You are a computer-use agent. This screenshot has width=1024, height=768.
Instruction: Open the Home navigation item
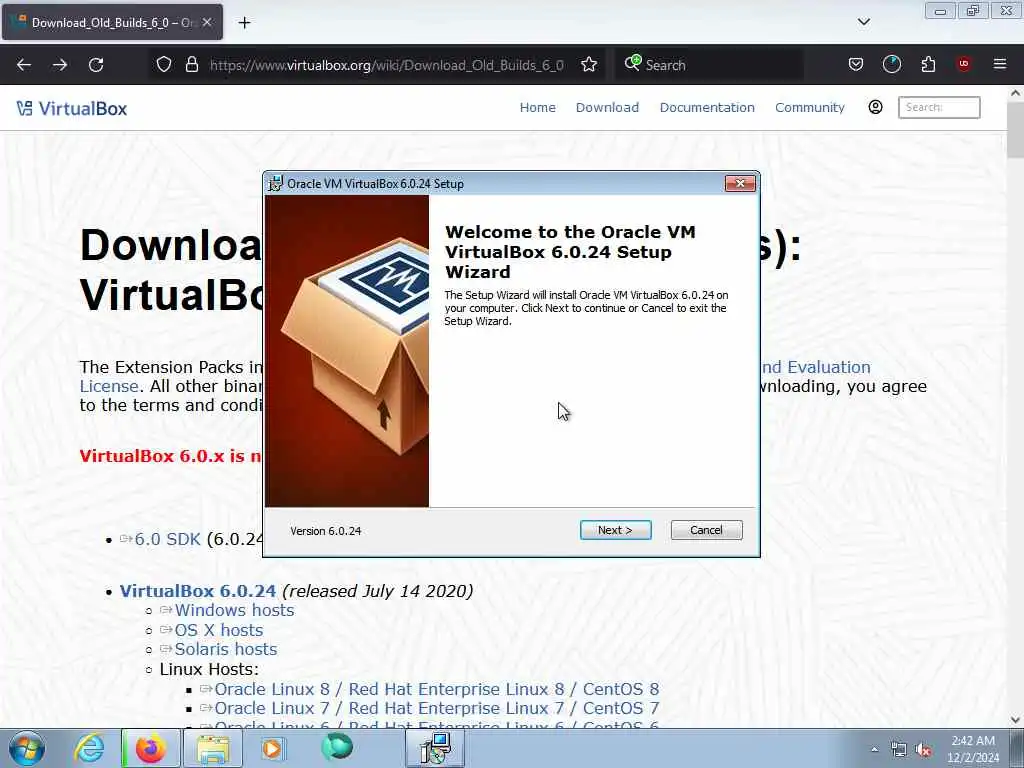coord(537,107)
